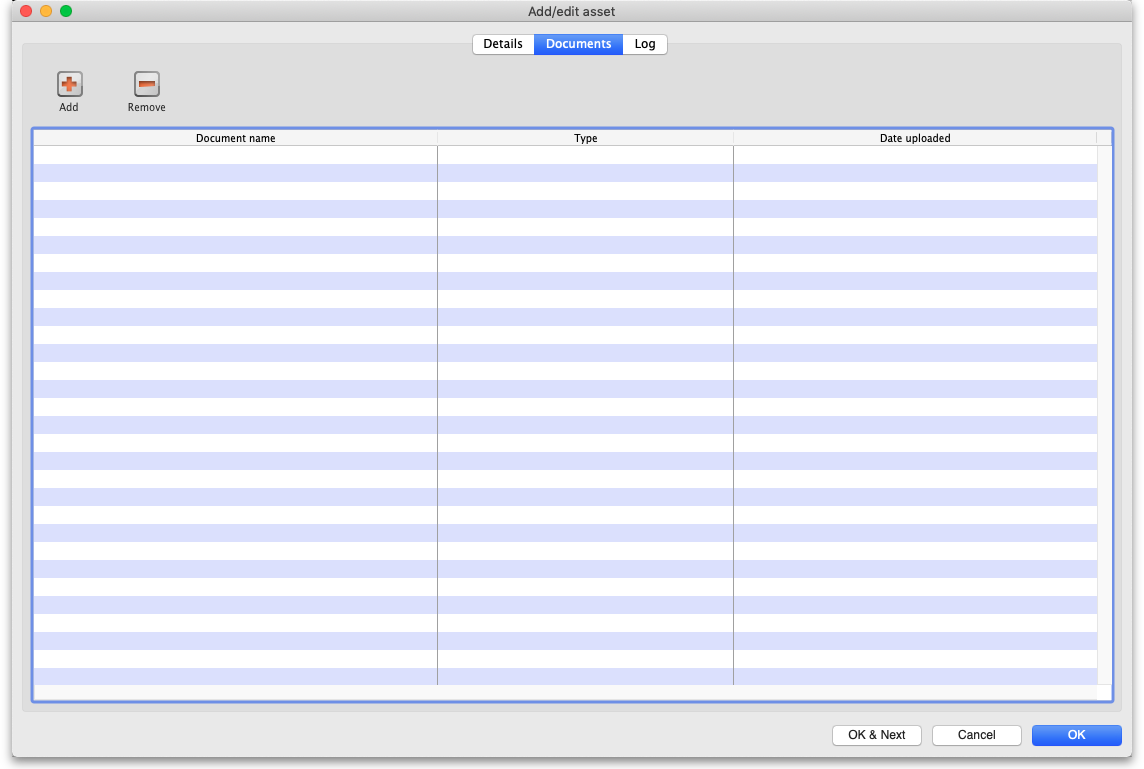The image size is (1144, 769).
Task: Maximize window with the green button
Action: point(66,11)
